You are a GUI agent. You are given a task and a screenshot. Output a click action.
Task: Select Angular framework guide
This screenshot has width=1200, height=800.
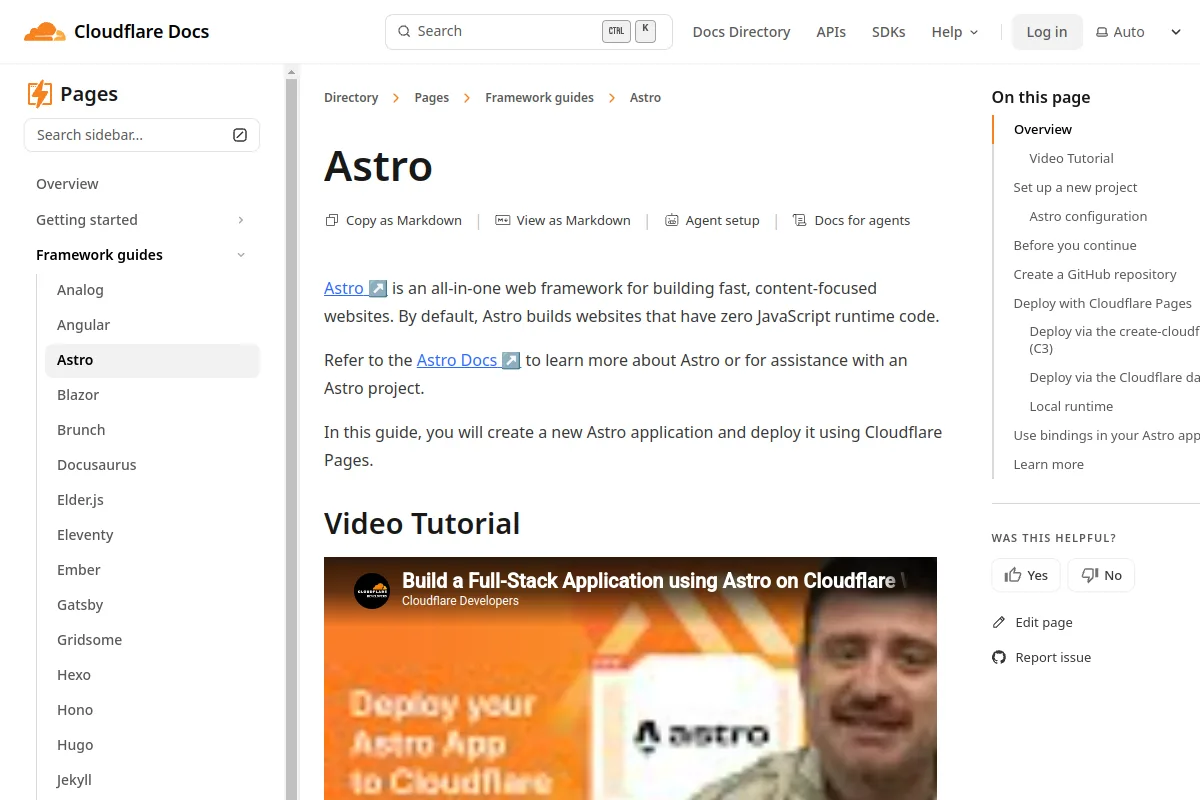coord(152,325)
